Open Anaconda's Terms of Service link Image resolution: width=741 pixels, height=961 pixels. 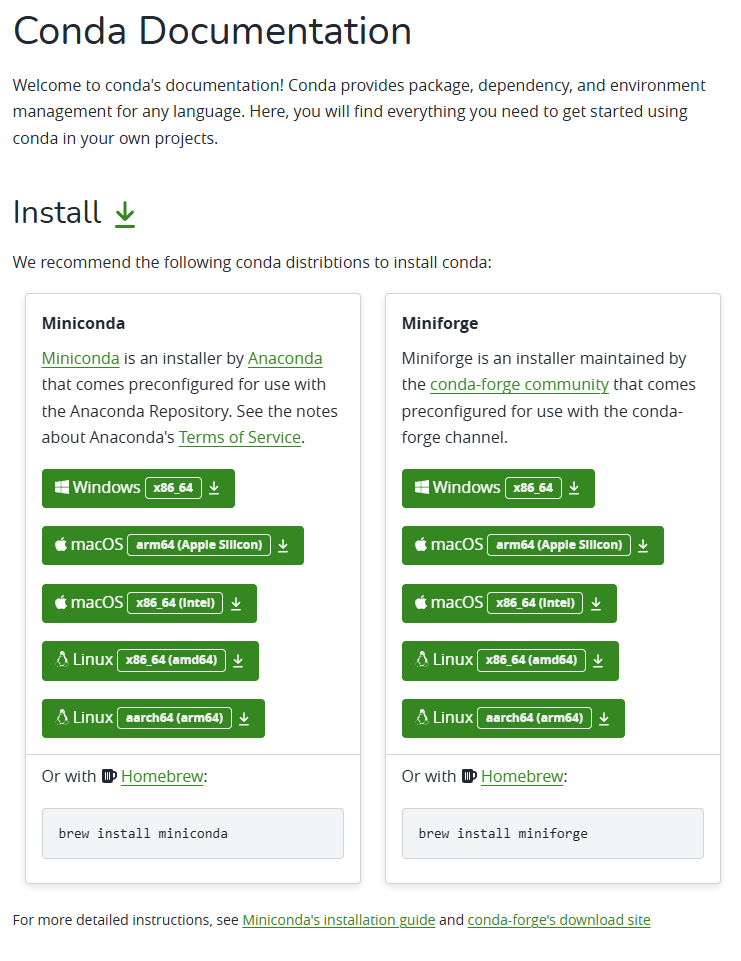(x=240, y=437)
